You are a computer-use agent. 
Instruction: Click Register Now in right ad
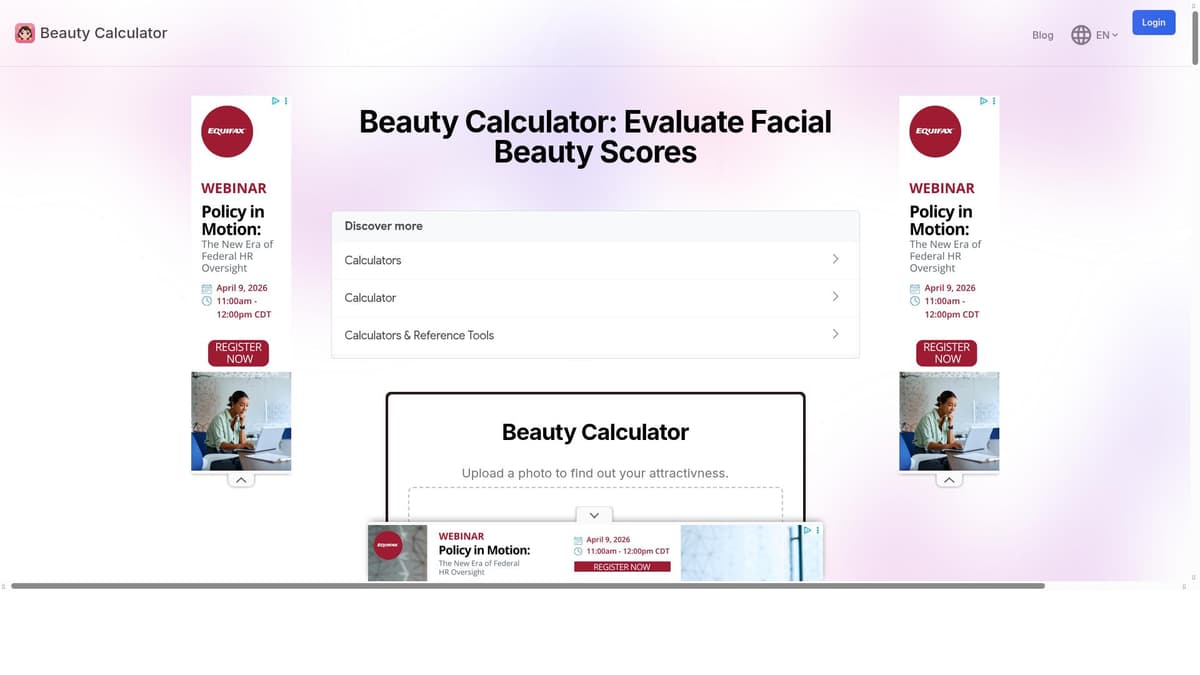947,353
